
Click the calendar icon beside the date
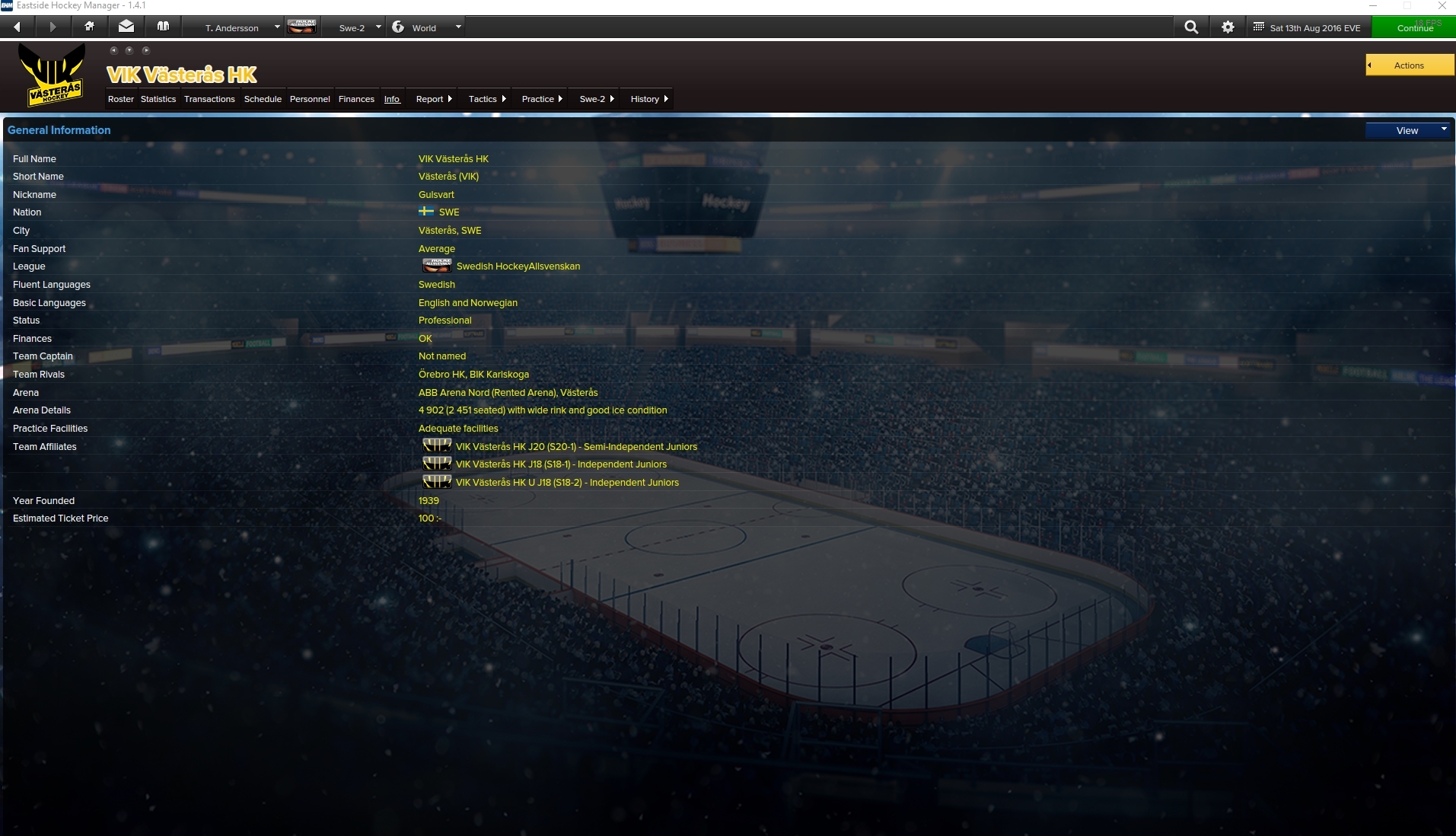point(1259,27)
